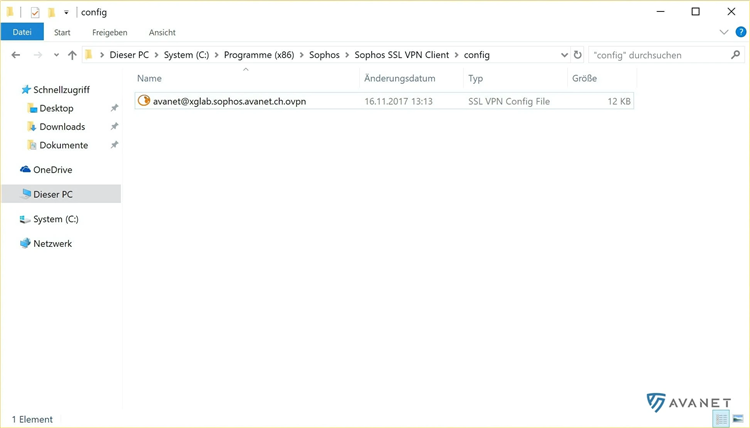Viewport: 750px width, 428px height.
Task: Click the 12 KB size cell
Action: pyautogui.click(x=619, y=101)
